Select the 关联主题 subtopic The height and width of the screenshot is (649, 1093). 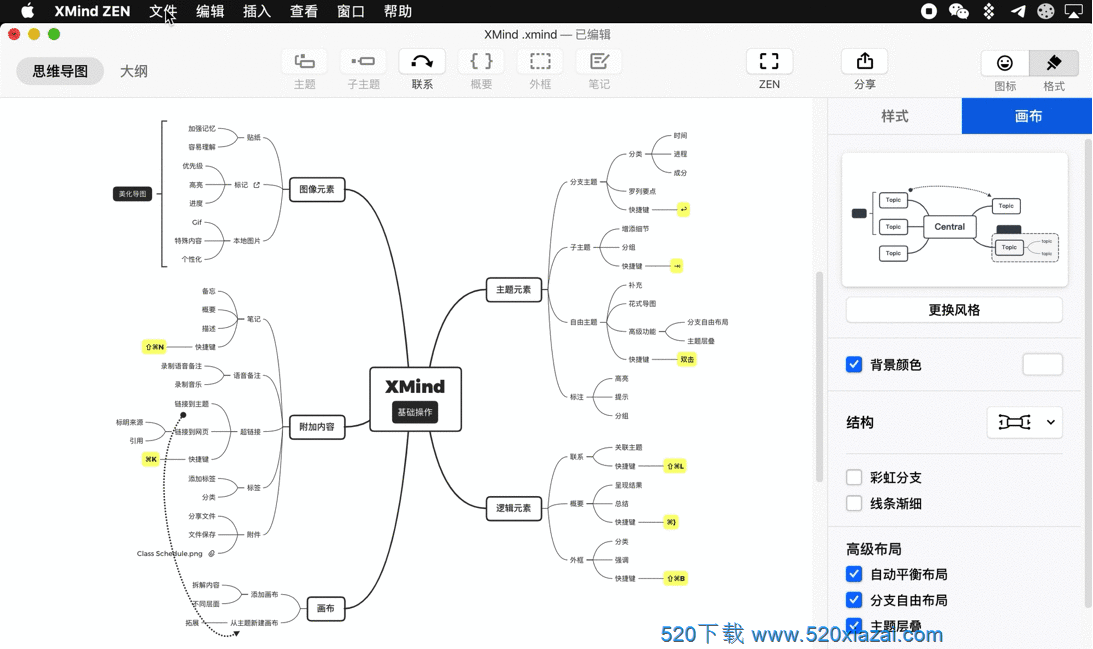pyautogui.click(x=628, y=448)
